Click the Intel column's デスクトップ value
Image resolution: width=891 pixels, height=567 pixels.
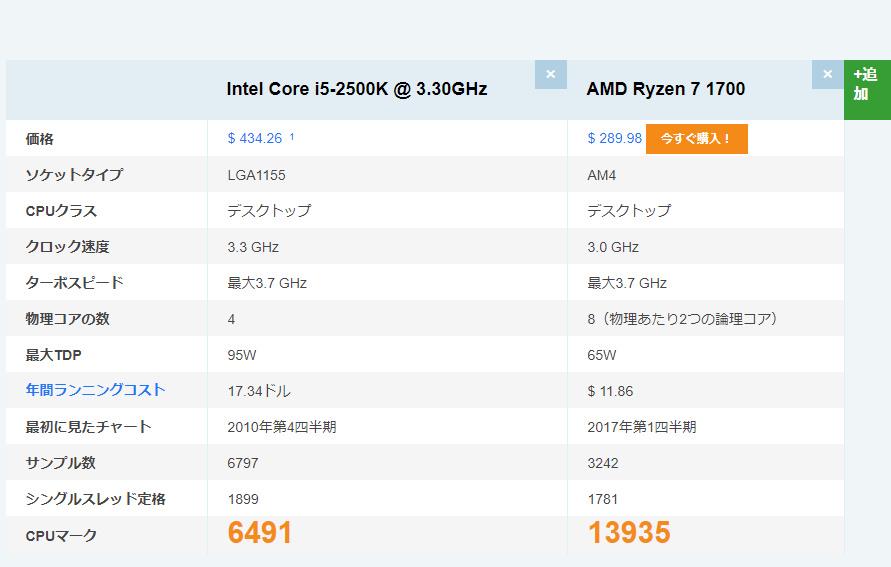click(269, 211)
